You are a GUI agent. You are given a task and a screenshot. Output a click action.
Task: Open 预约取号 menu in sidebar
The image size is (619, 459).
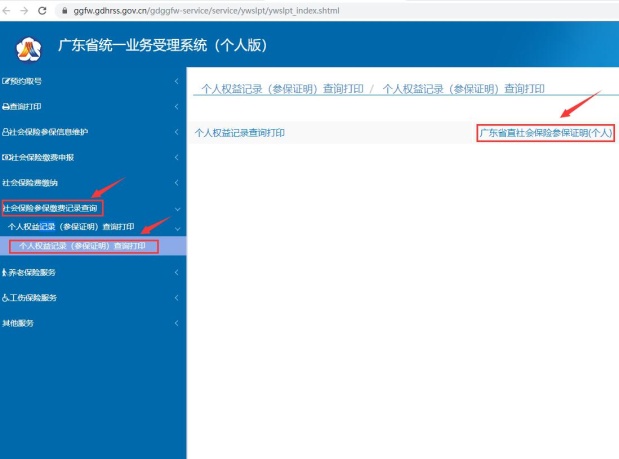pyautogui.click(x=28, y=81)
